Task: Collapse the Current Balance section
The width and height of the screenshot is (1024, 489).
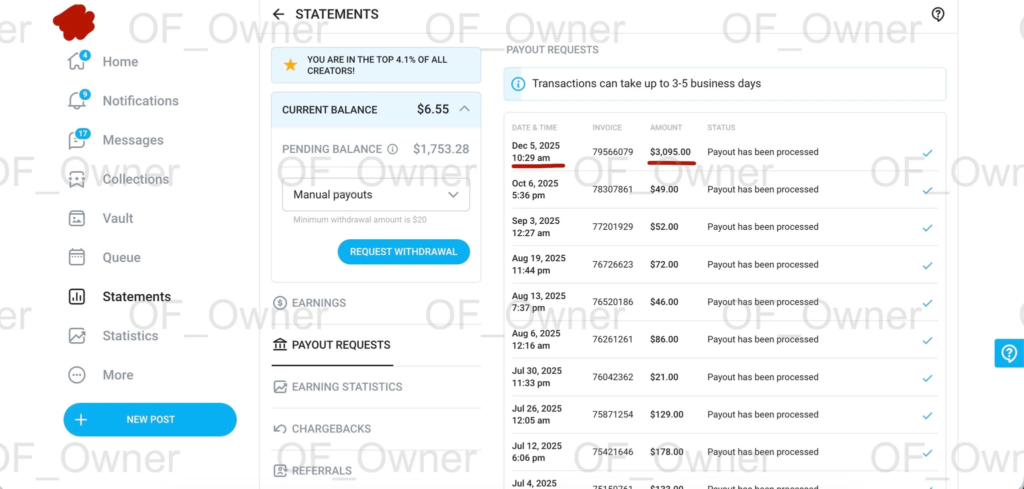Action: tap(464, 109)
